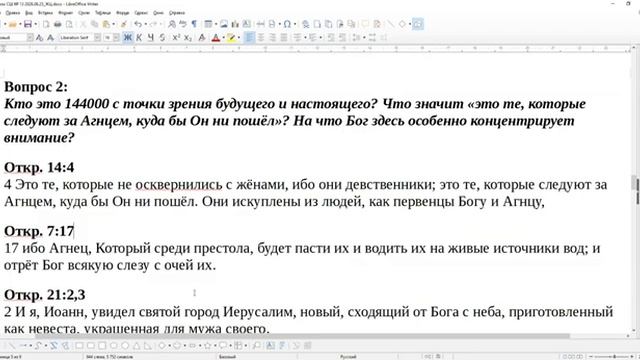Open the Таблица menu

[x=103, y=13]
